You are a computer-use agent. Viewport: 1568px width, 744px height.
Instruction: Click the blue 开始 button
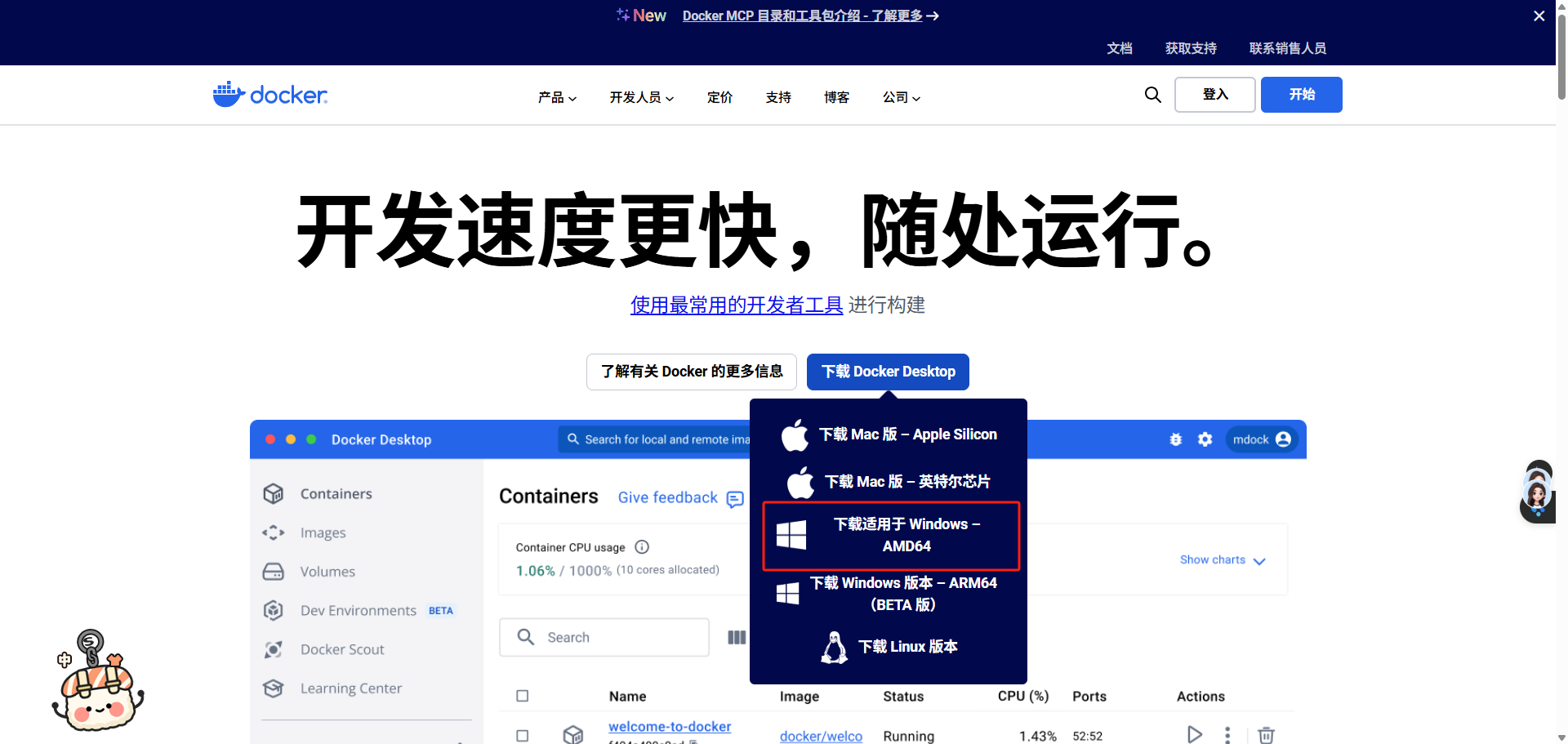tap(1301, 95)
